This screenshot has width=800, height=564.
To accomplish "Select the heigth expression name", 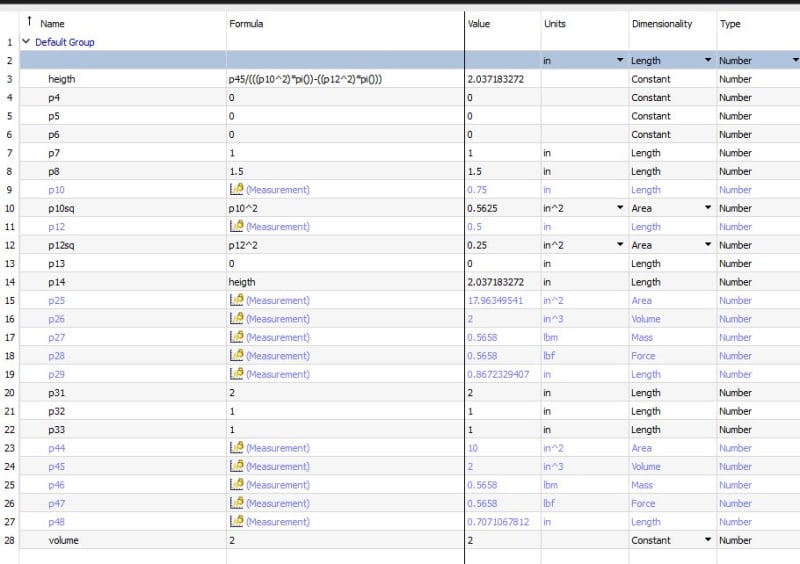I will tap(61, 79).
